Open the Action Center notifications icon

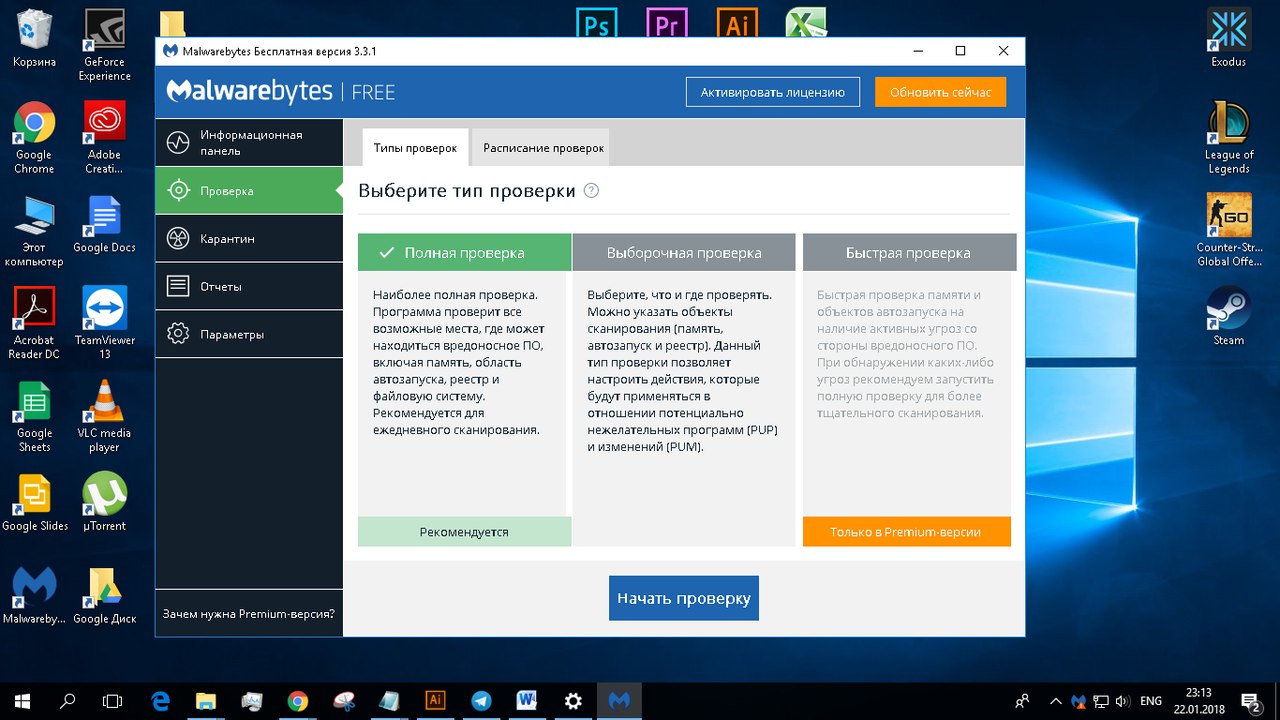[x=1250, y=701]
